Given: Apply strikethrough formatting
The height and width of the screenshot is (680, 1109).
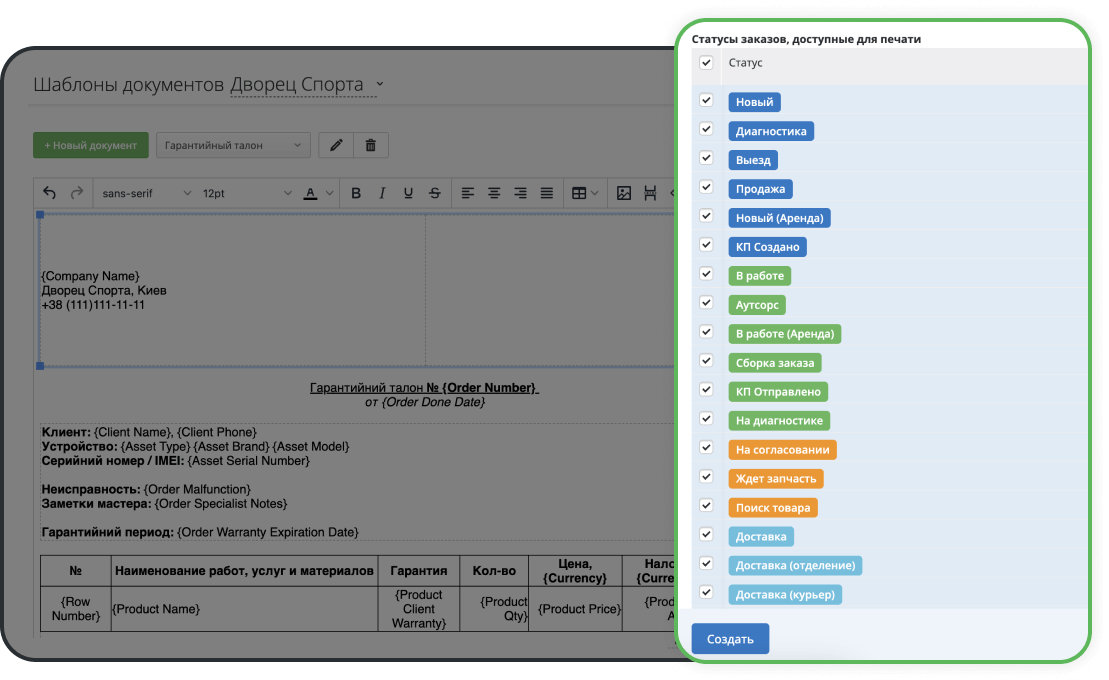Looking at the screenshot, I should (434, 193).
